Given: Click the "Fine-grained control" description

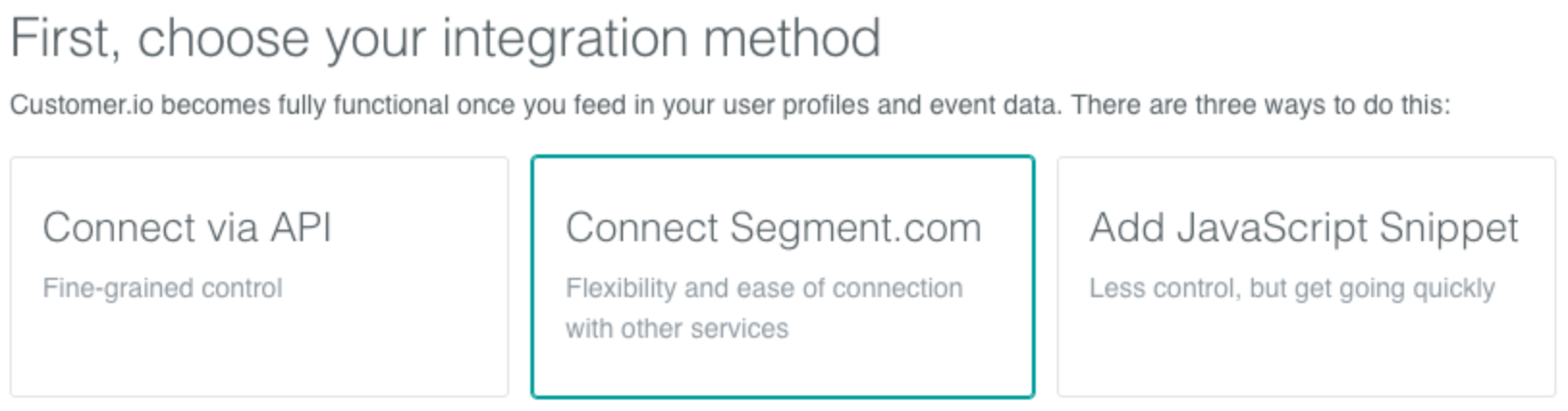Looking at the screenshot, I should pos(163,288).
